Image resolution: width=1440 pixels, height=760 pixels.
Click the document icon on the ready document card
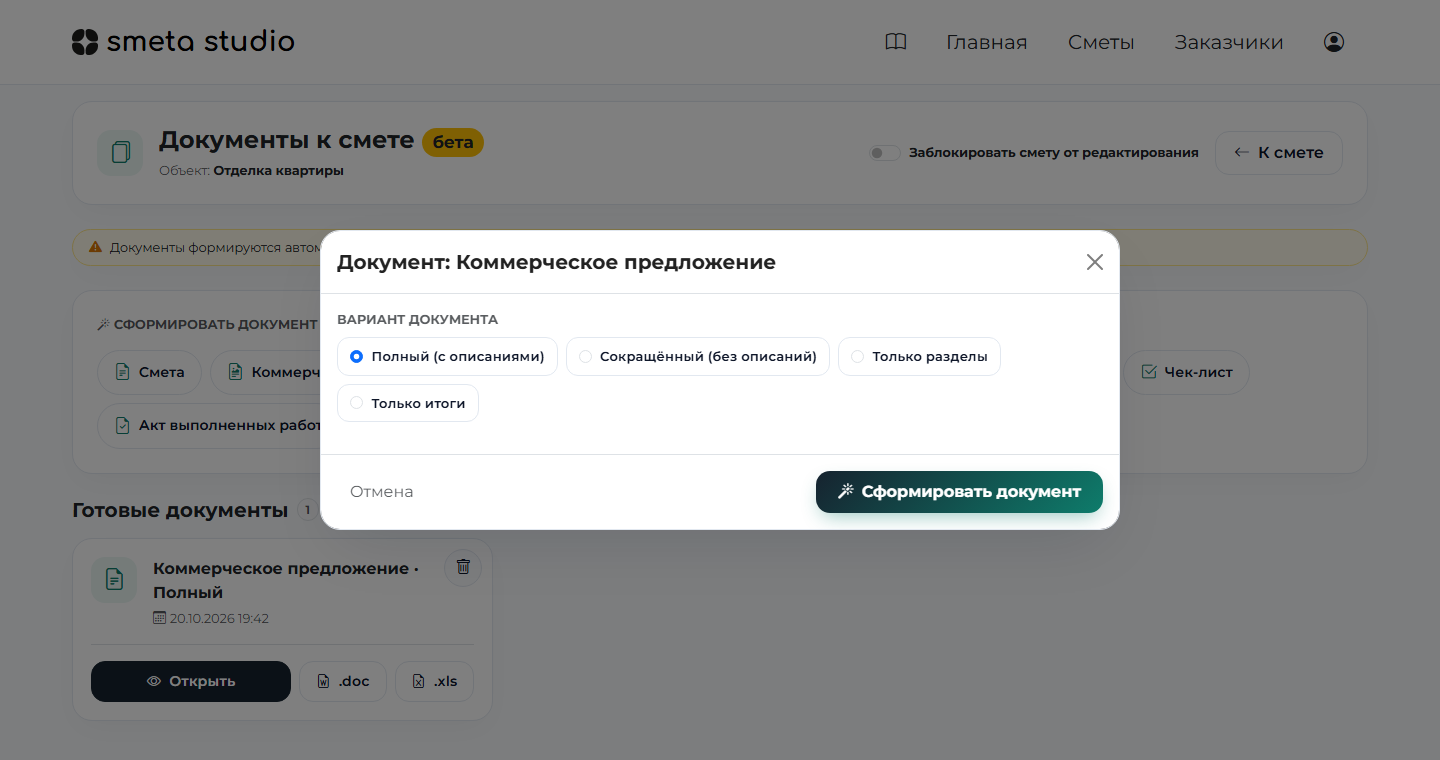(114, 579)
